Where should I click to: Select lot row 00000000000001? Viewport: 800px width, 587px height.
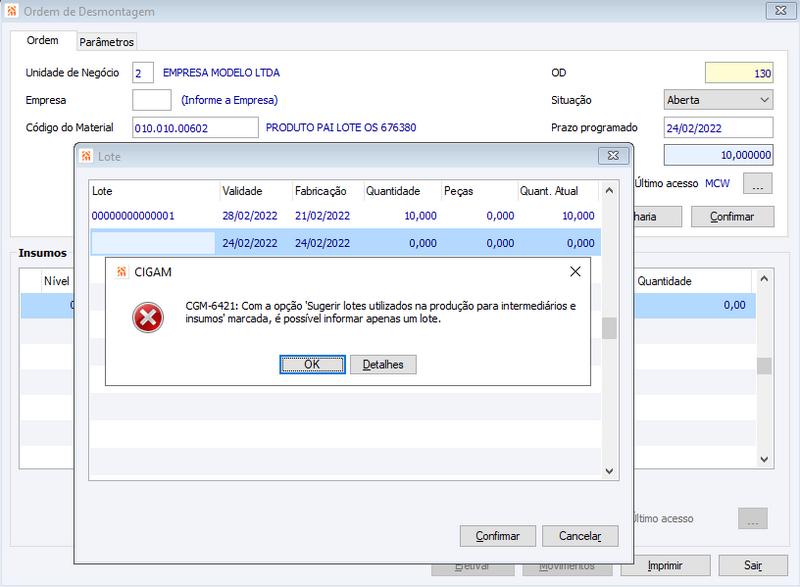(345, 216)
